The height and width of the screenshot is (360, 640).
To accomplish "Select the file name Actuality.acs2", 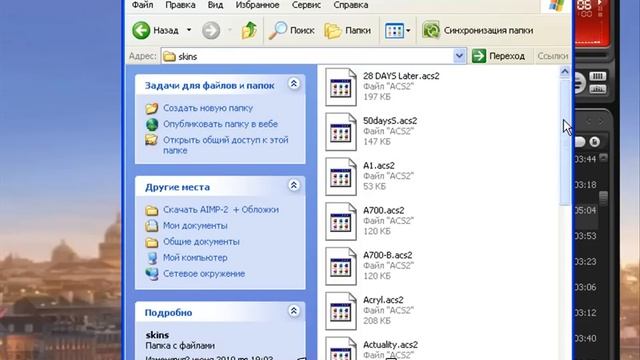I will (x=391, y=345).
